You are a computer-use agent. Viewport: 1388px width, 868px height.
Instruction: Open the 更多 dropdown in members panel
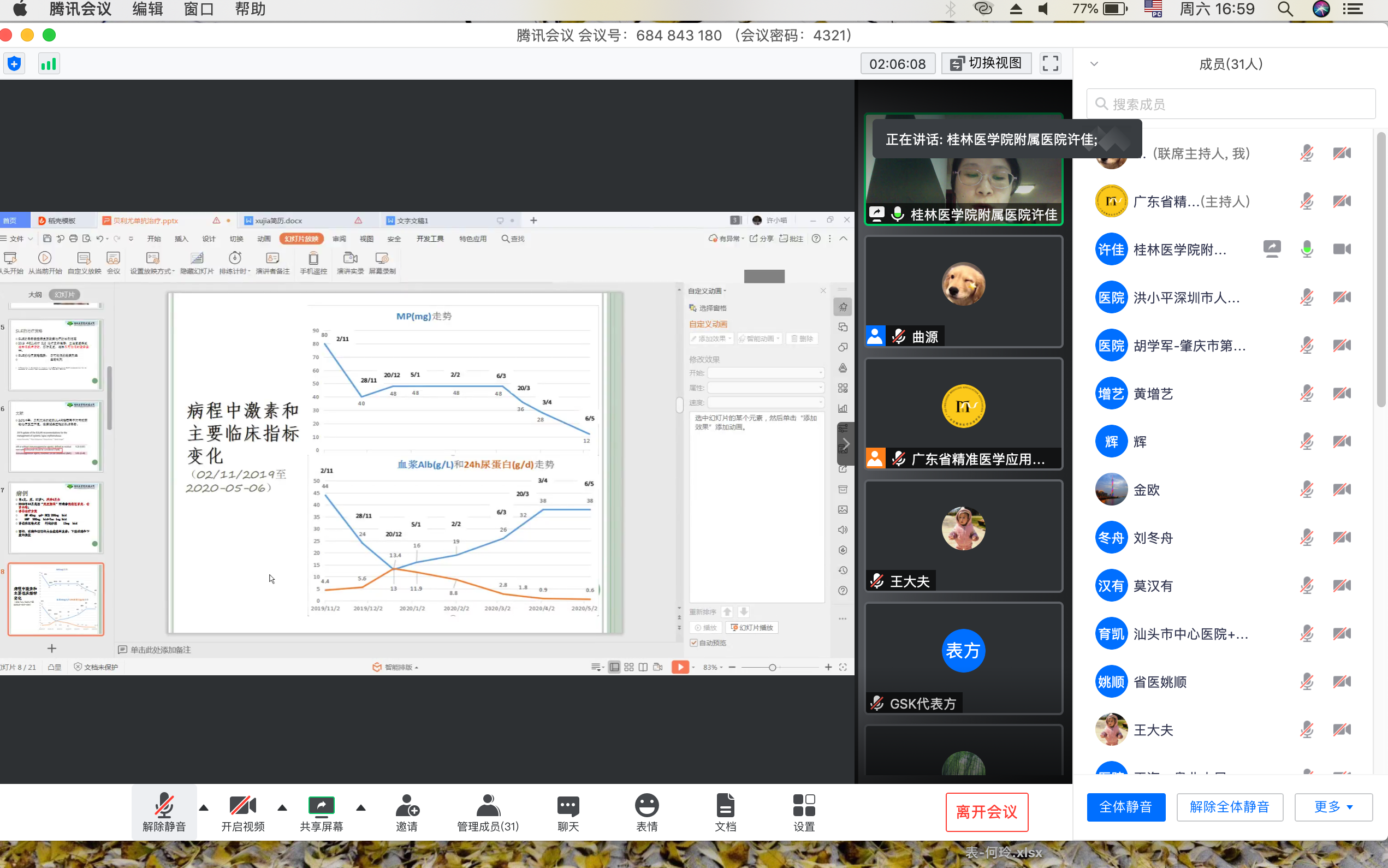(1333, 807)
